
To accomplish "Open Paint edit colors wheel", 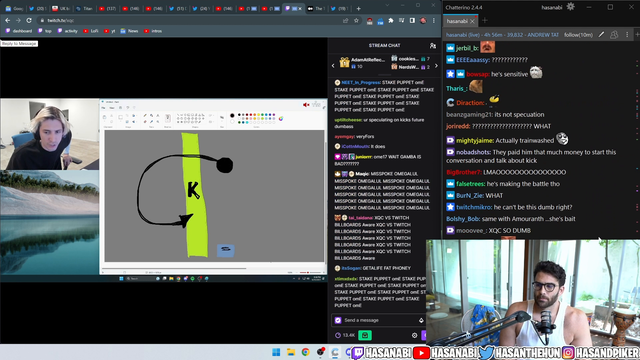I will tap(281, 118).
